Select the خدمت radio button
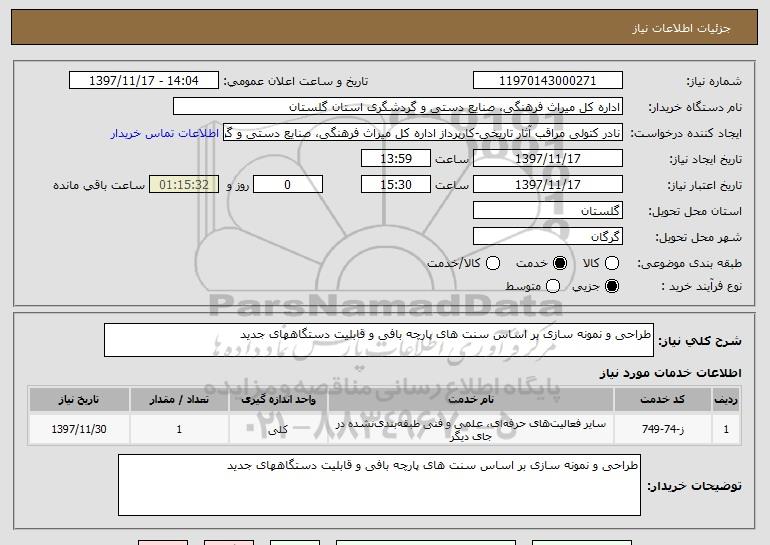 tap(560, 263)
